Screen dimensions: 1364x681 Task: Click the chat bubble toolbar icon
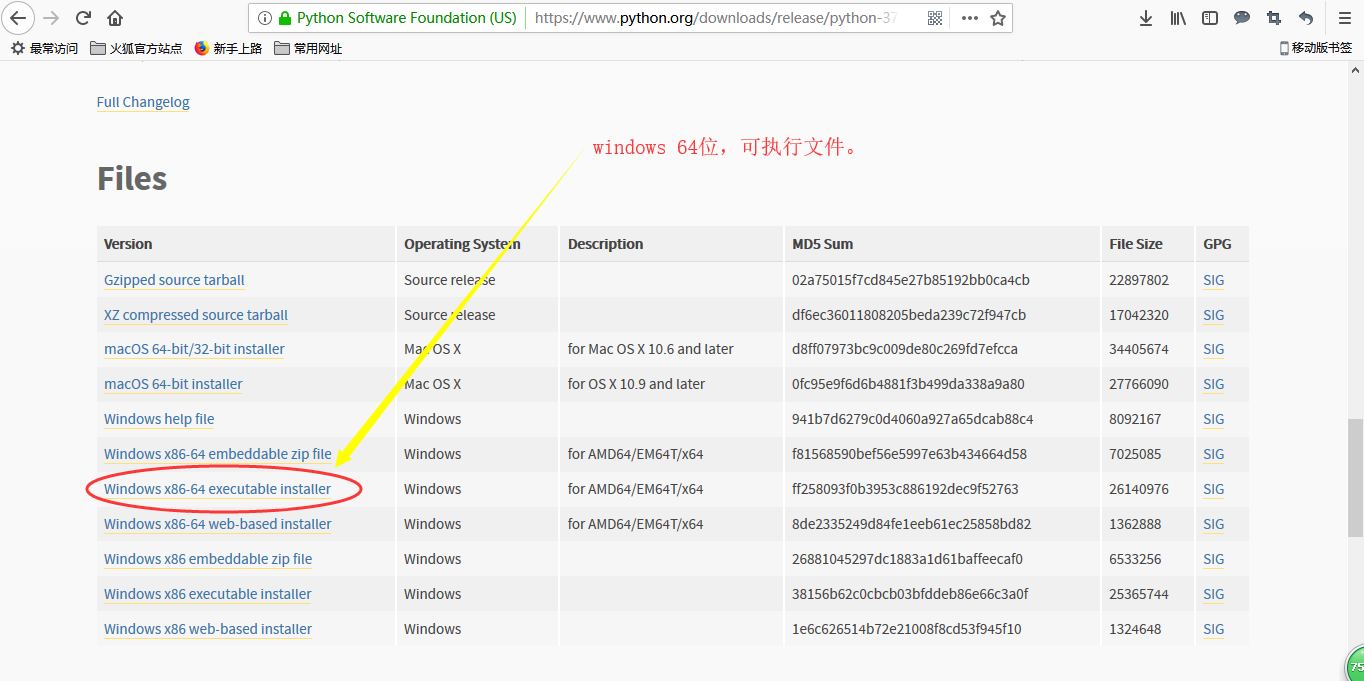tap(1242, 18)
